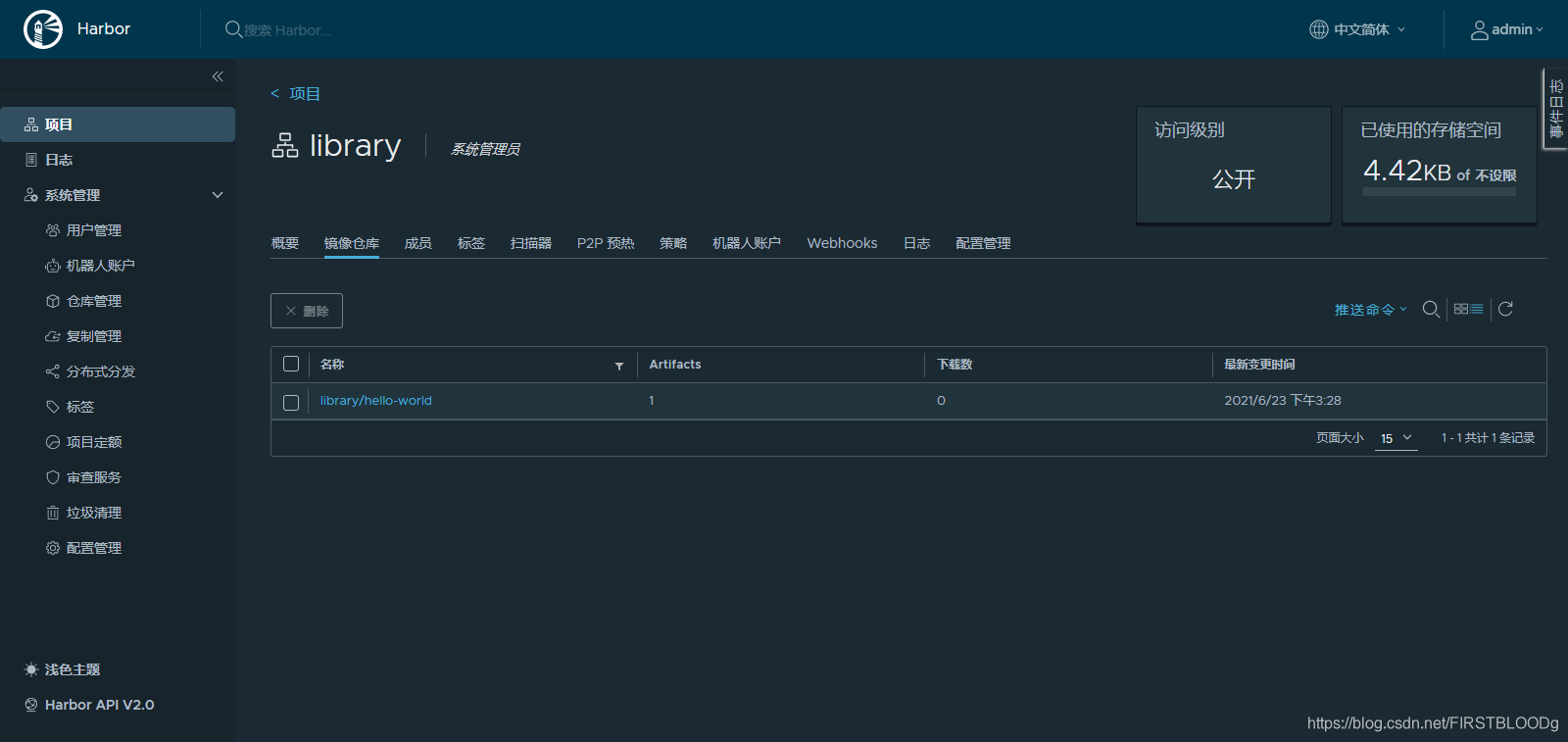1568x742 pixels.
Task: Switch to the 镜像仓库 tab
Action: [x=352, y=243]
